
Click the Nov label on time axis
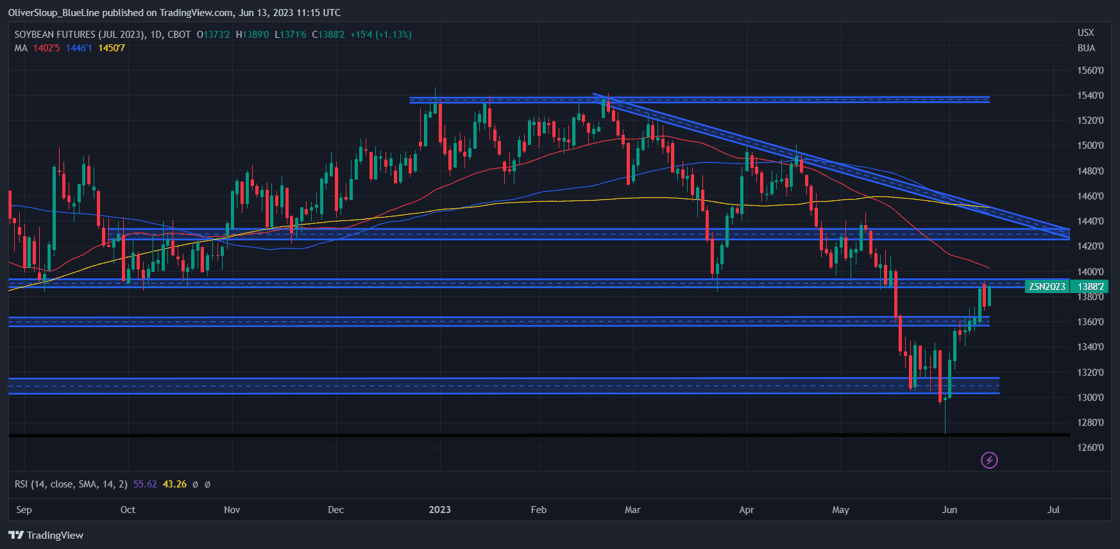click(231, 510)
